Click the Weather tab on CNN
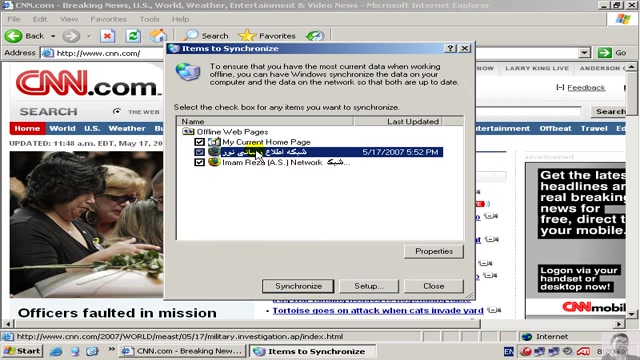 [x=127, y=128]
